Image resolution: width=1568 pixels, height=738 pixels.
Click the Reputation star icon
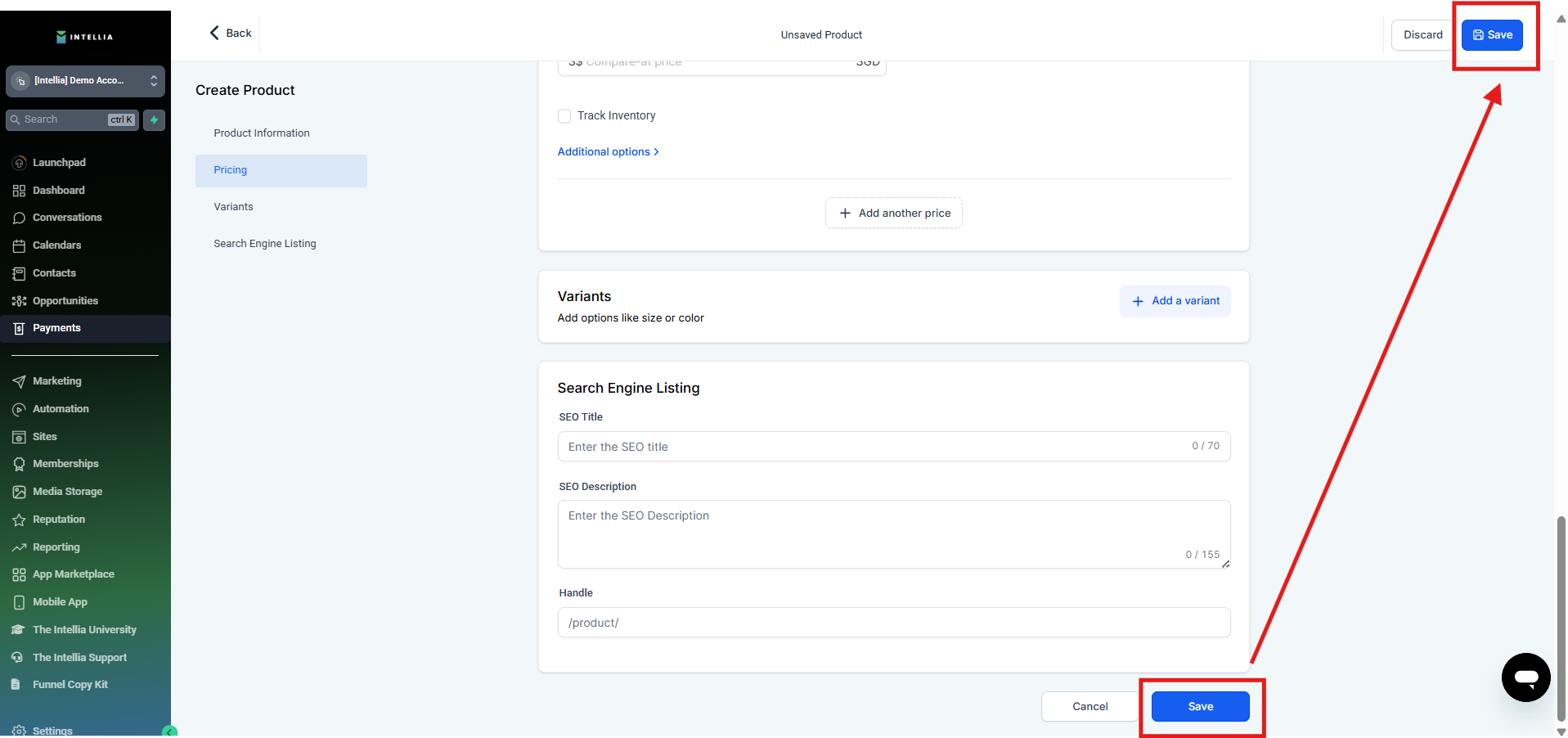point(19,520)
